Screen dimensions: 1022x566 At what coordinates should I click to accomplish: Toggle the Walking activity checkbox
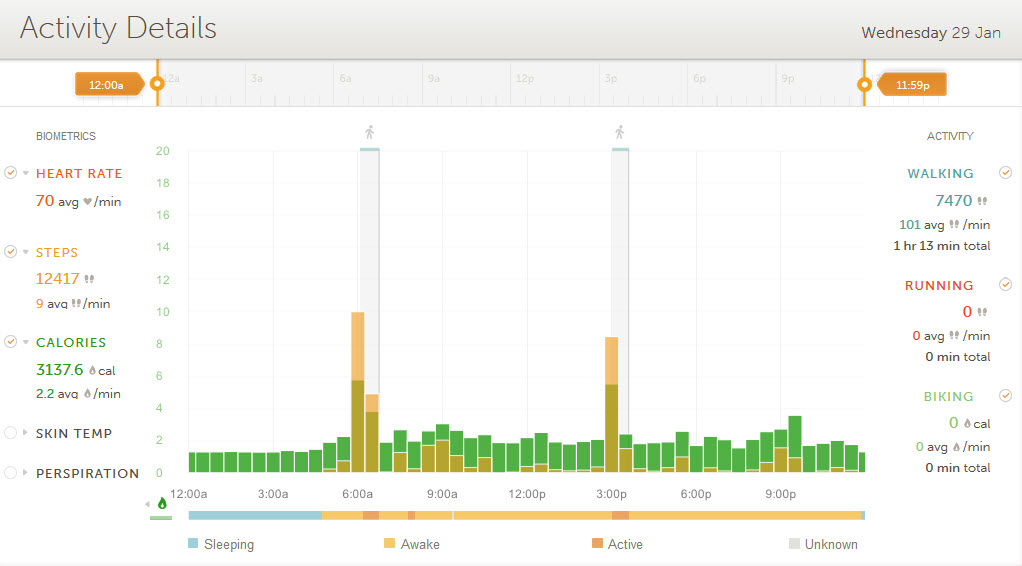[1005, 173]
